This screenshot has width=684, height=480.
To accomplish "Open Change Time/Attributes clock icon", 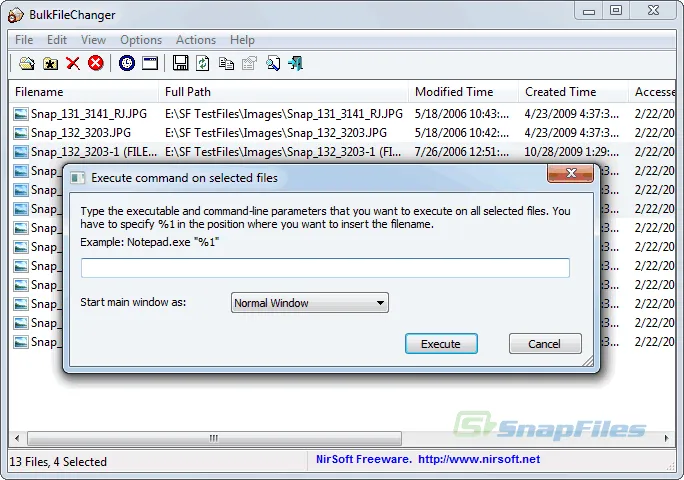I will pyautogui.click(x=127, y=63).
